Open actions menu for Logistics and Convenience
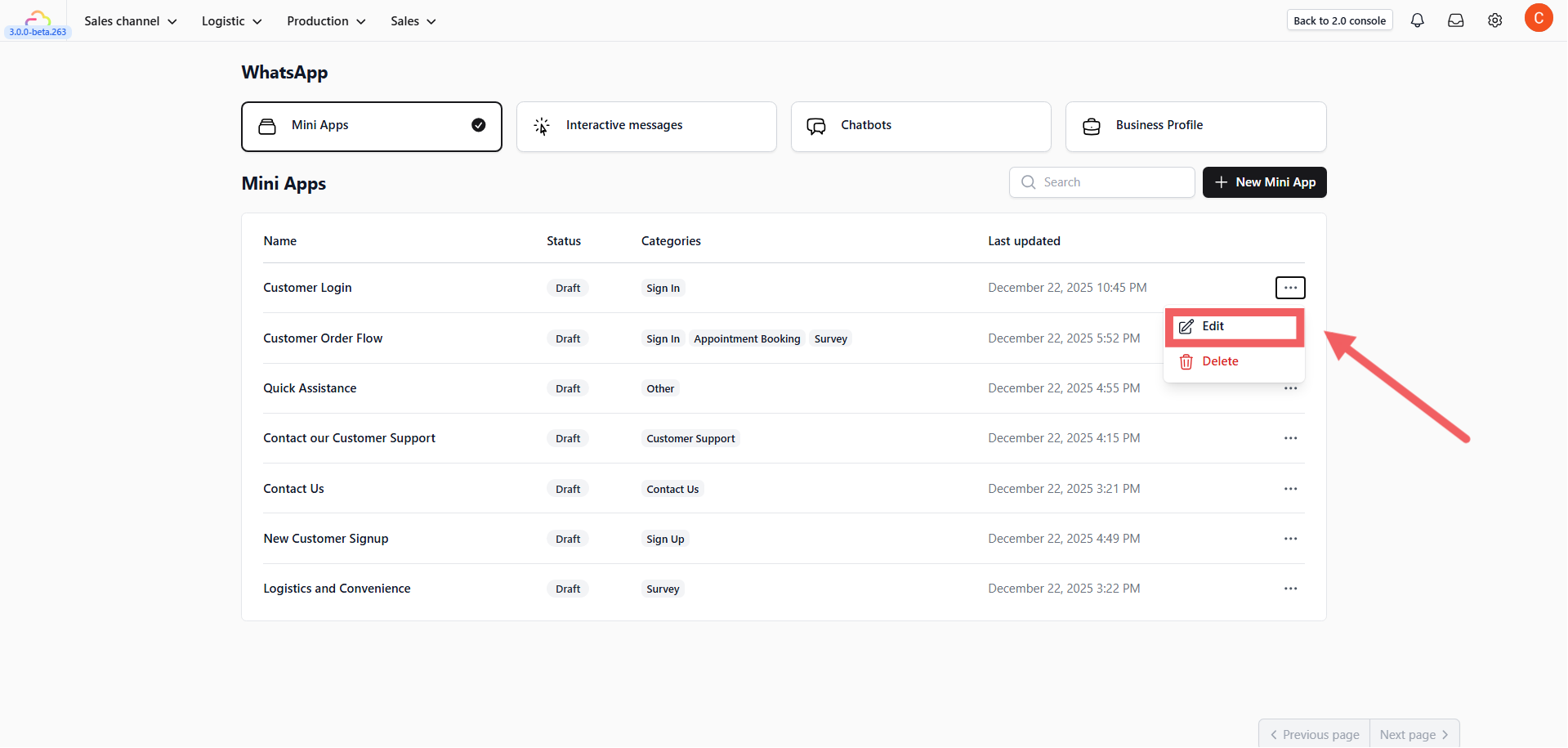Image resolution: width=1568 pixels, height=748 pixels. [1290, 589]
